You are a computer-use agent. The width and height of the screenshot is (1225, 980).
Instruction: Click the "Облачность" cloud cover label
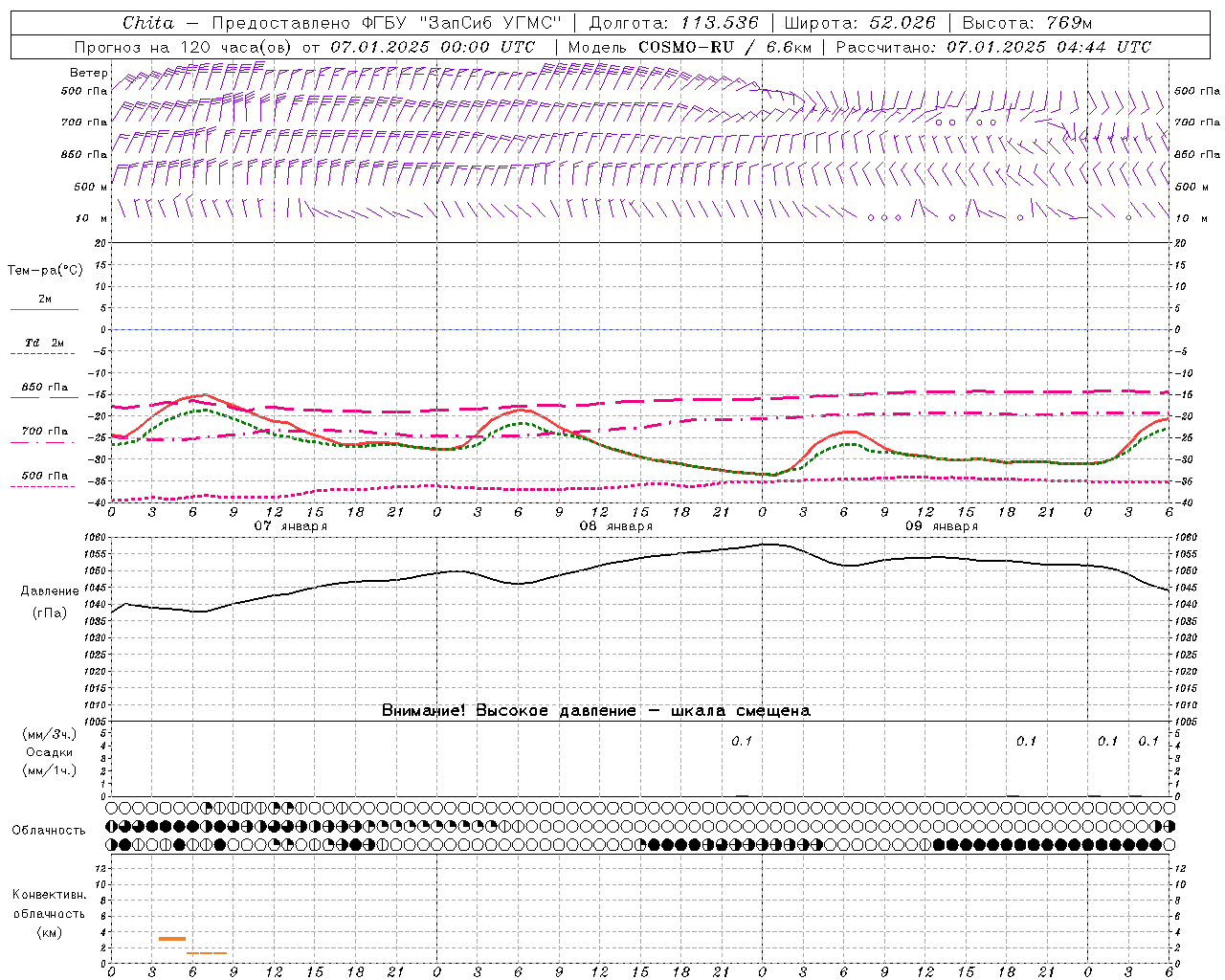pos(49,831)
